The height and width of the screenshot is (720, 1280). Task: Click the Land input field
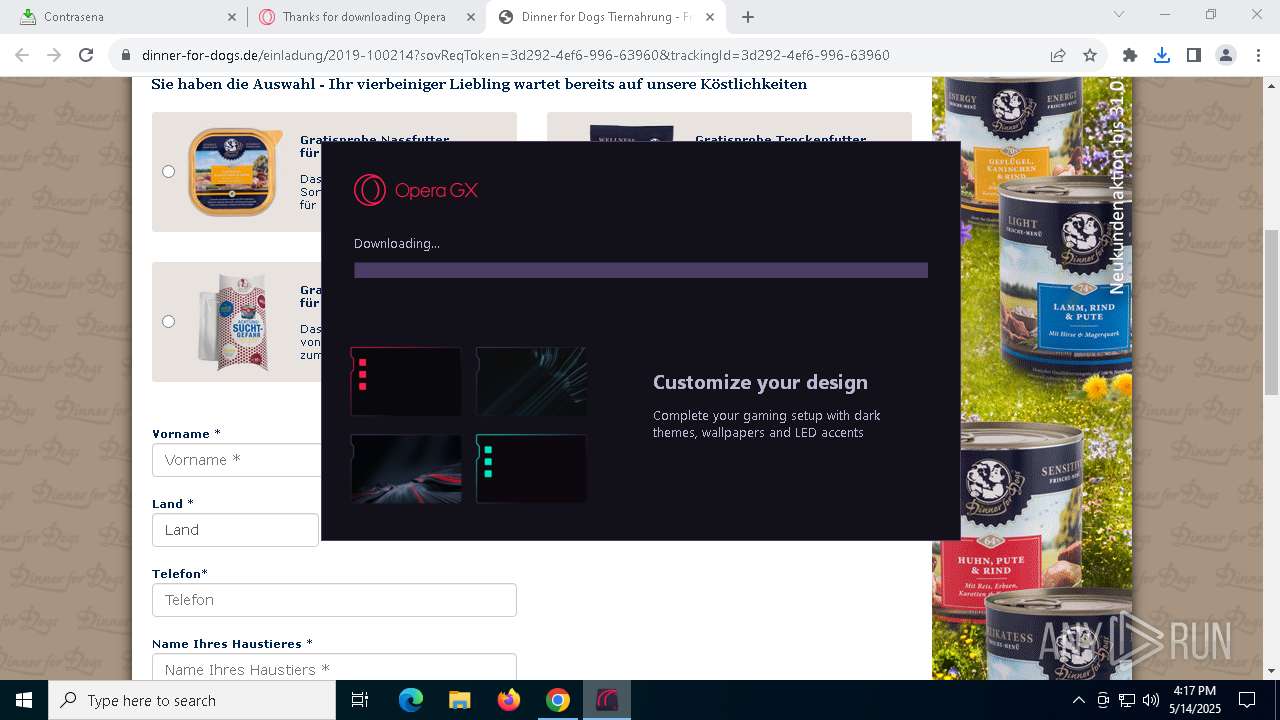pos(235,530)
